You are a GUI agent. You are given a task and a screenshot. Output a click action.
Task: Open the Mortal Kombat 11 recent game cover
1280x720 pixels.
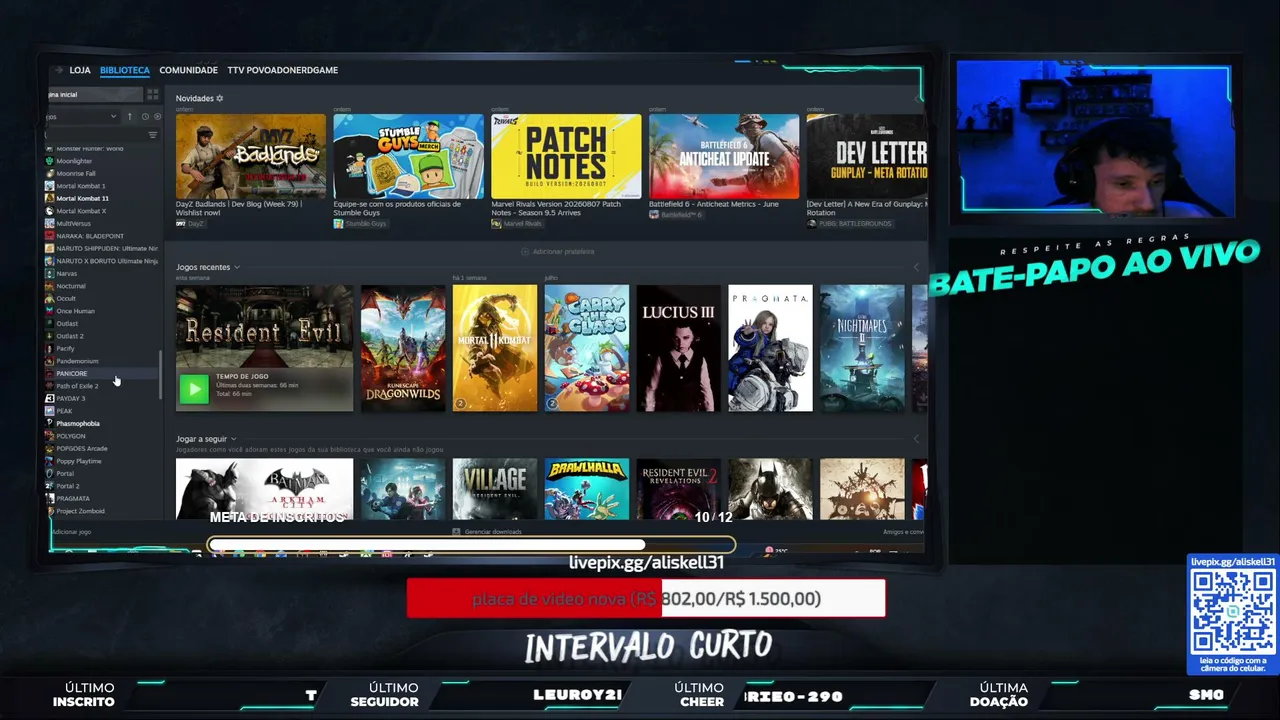(495, 348)
